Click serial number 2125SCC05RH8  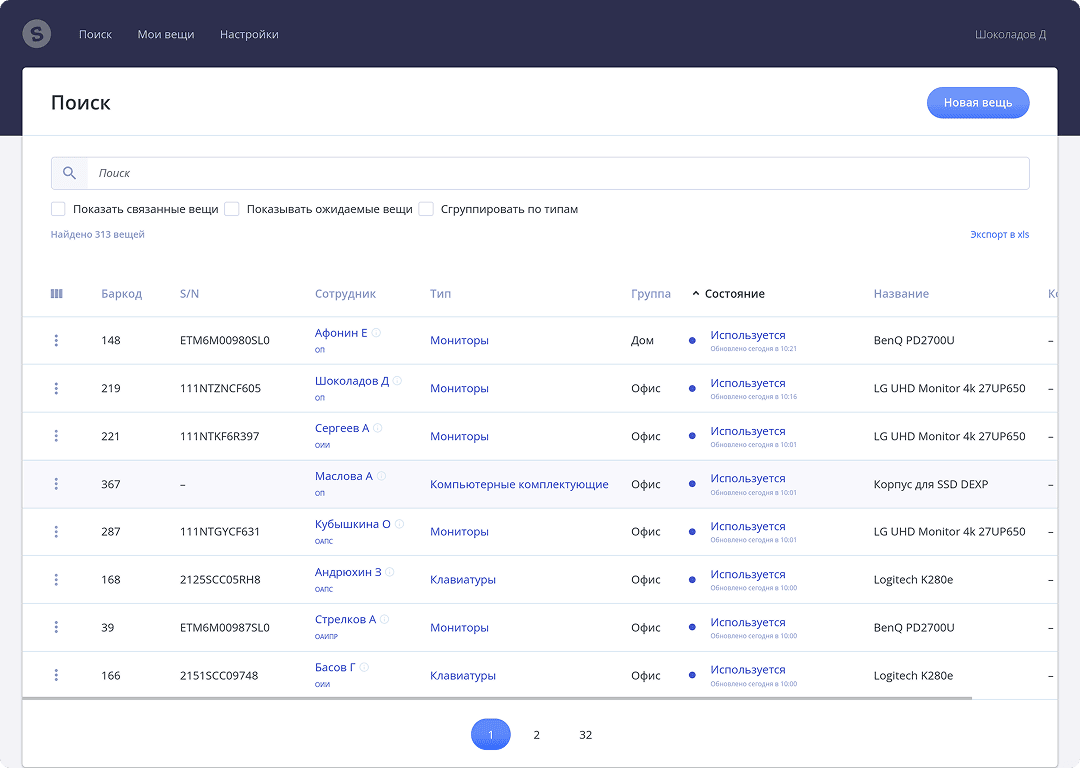point(220,580)
